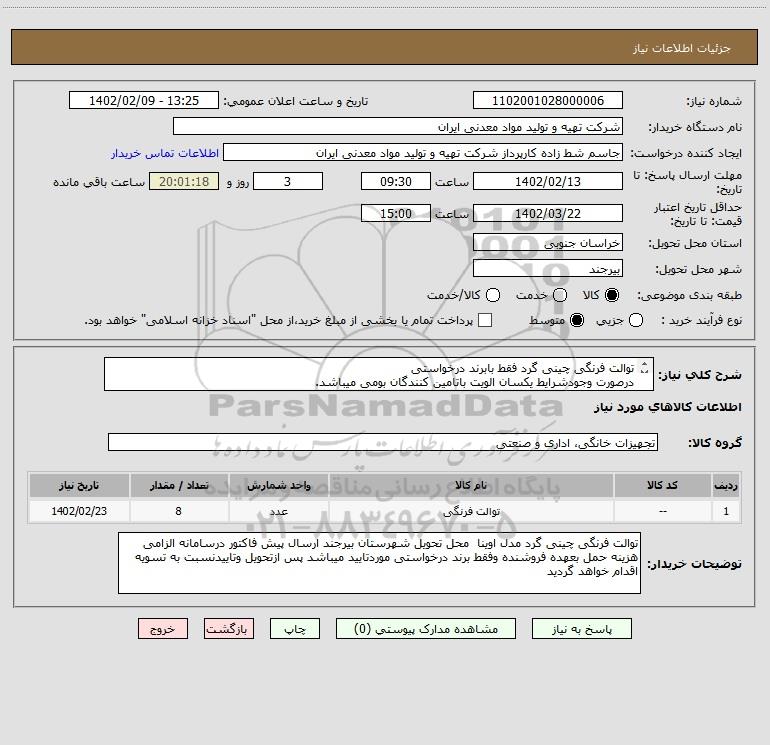Click the city field بیرجند
The image size is (770, 745).
coord(548,269)
